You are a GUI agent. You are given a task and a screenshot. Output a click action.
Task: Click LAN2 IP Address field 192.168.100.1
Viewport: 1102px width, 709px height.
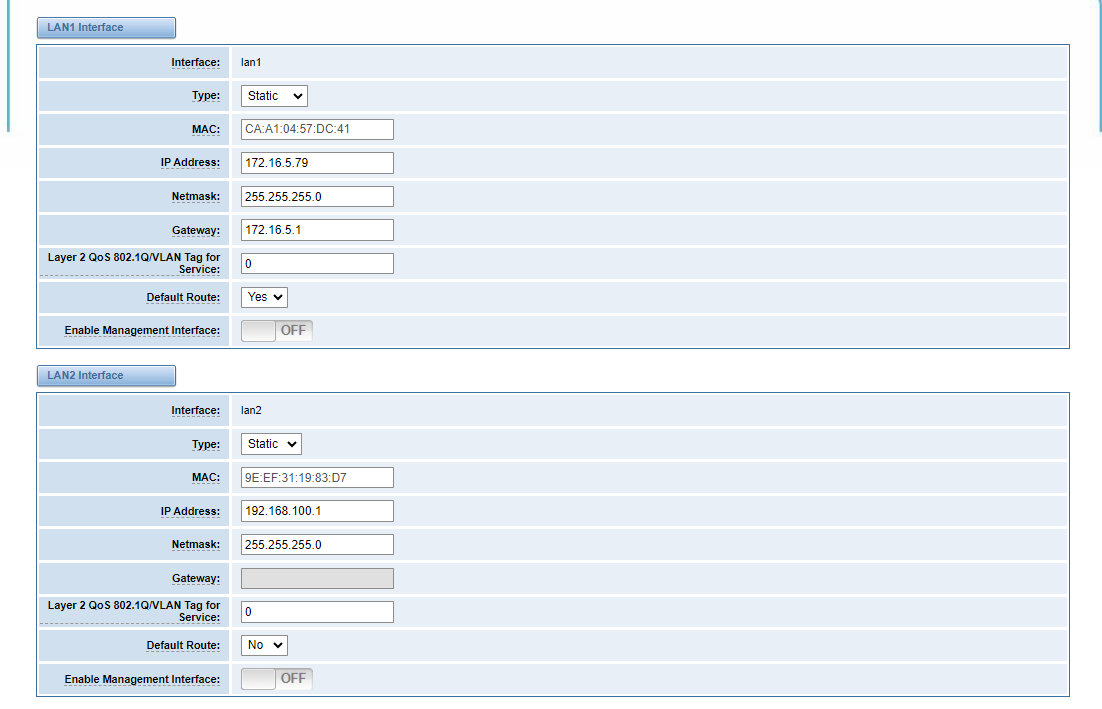click(x=317, y=511)
